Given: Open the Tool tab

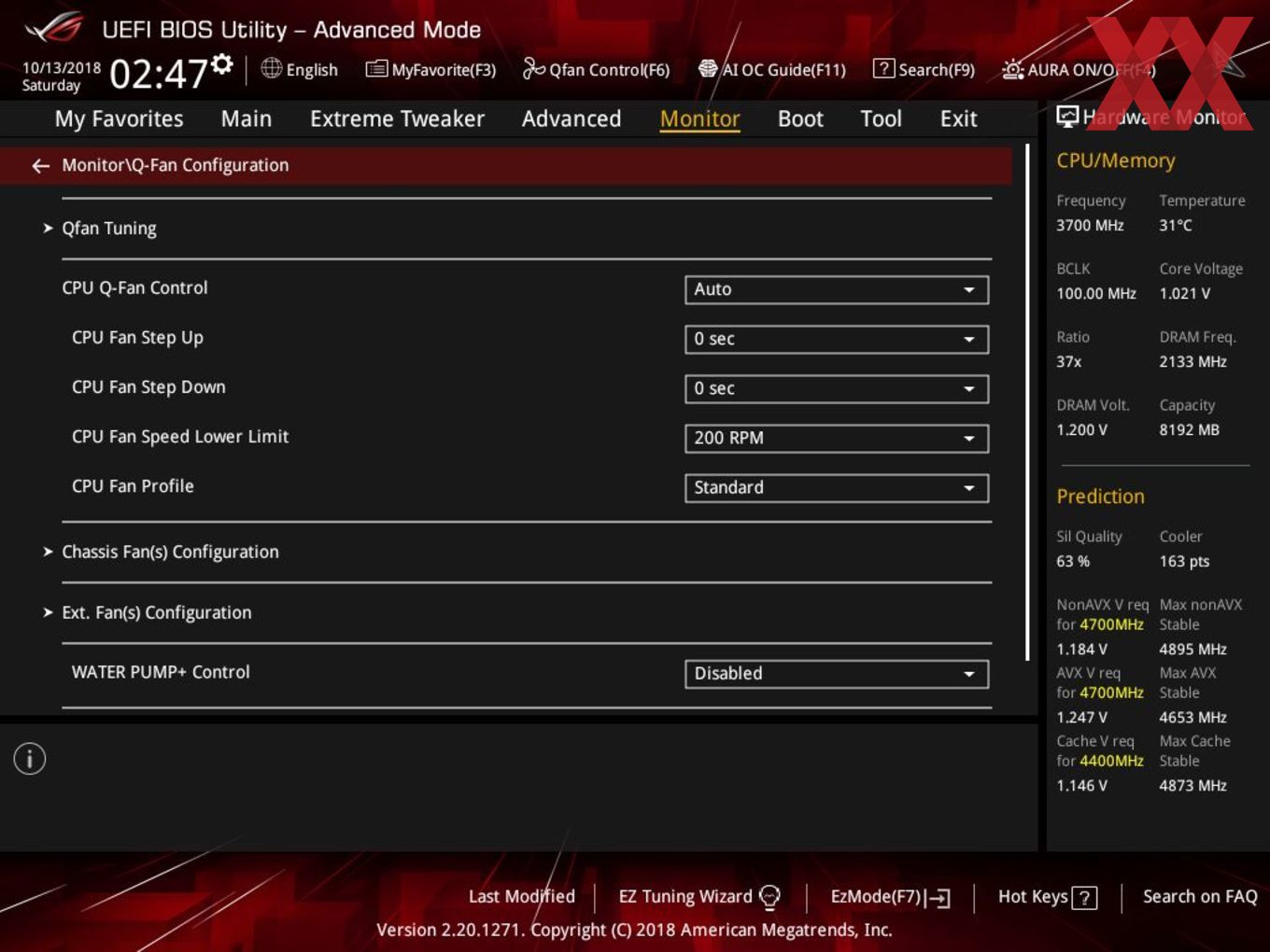Looking at the screenshot, I should (x=881, y=119).
